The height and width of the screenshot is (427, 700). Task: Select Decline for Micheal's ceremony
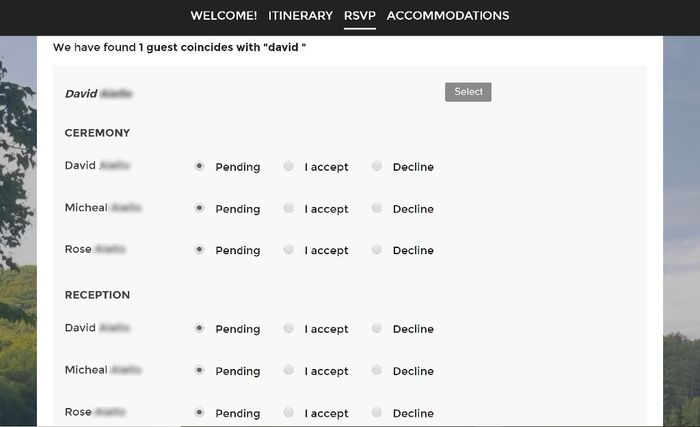(x=377, y=208)
